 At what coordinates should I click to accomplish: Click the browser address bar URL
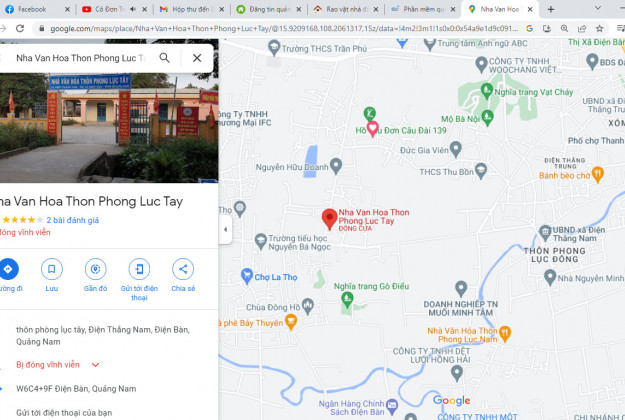[x=284, y=28]
